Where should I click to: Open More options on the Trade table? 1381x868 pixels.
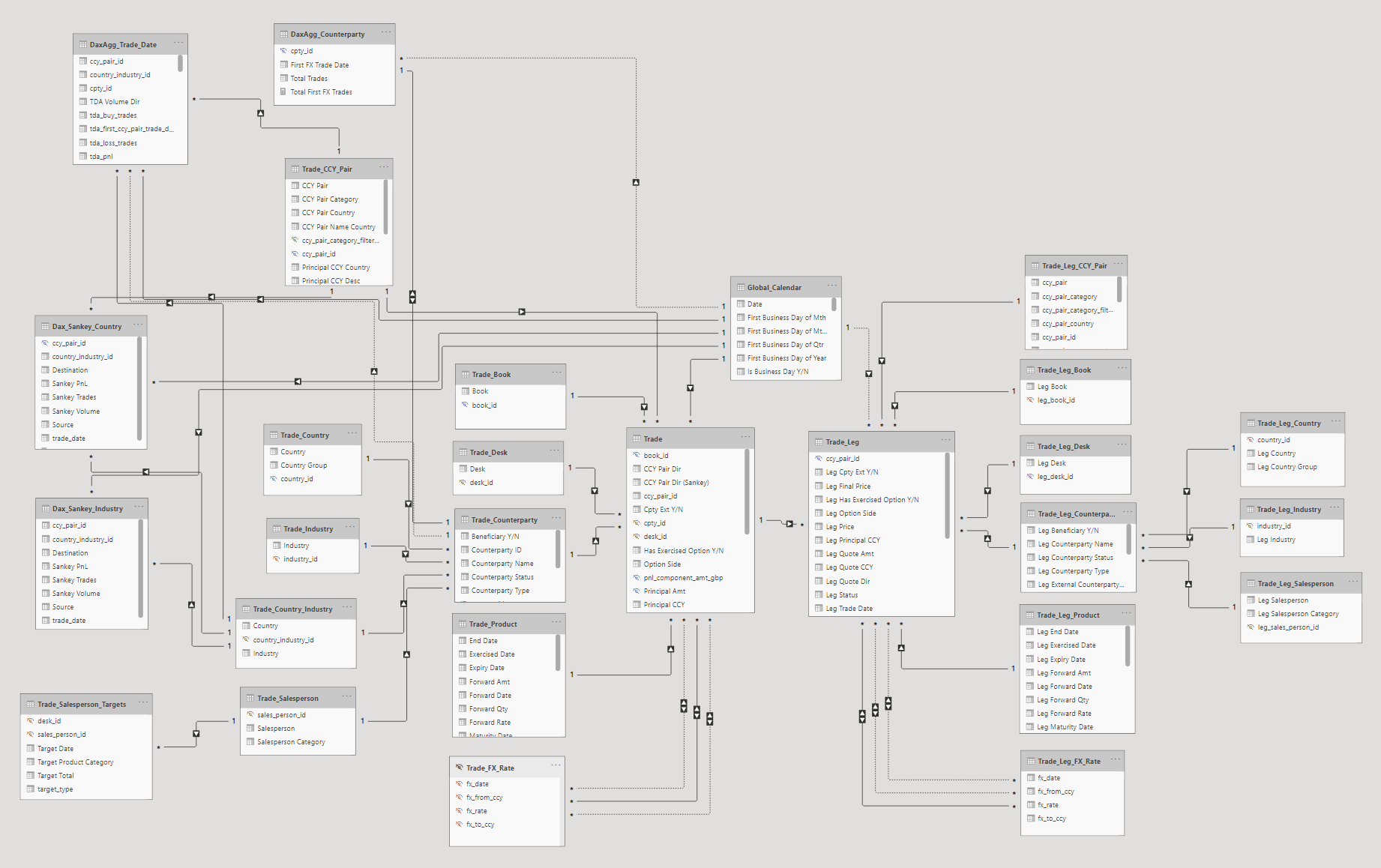745,437
